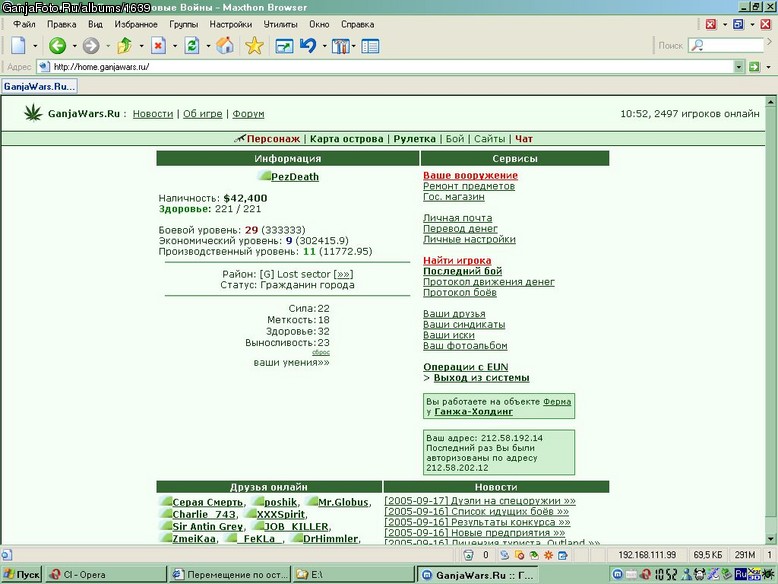
Task: Open dropdown arrow next to Back button
Action: click(74, 46)
